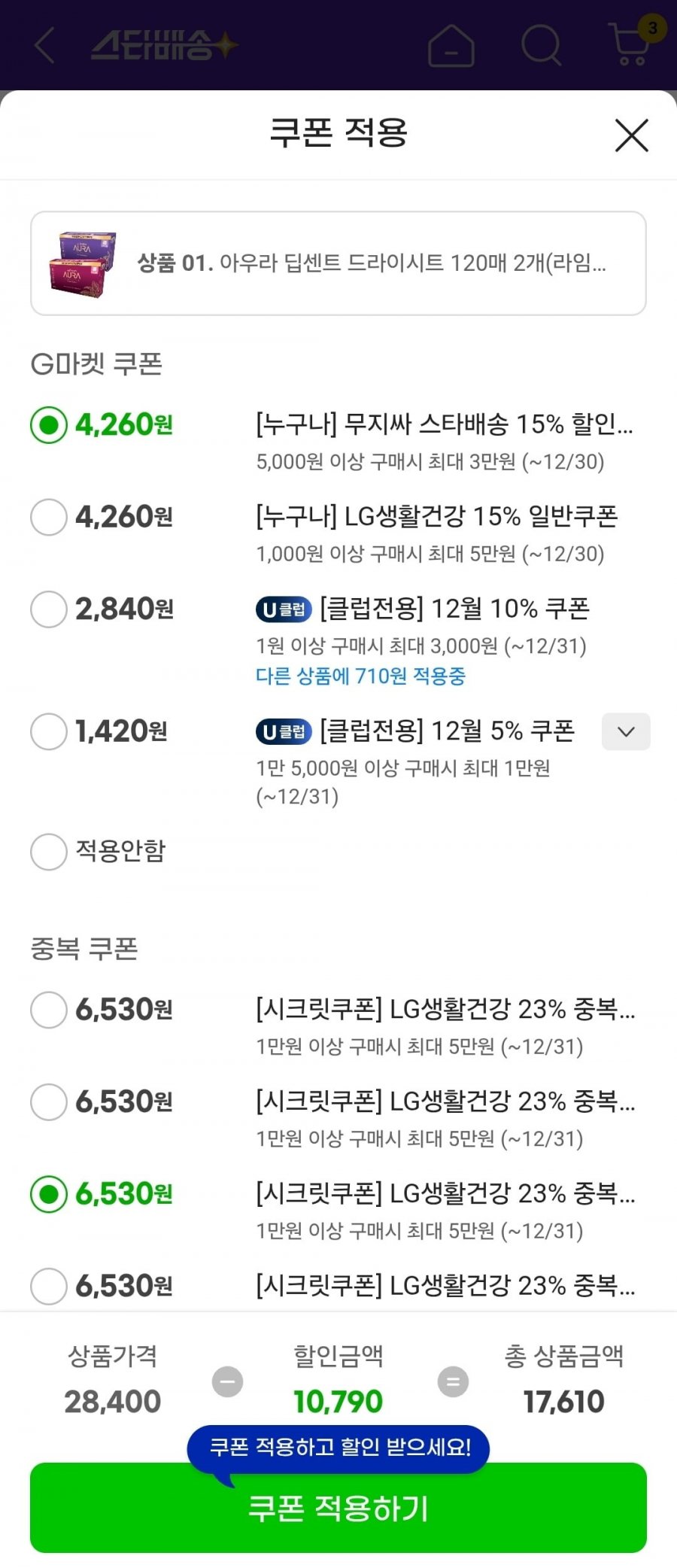Image resolution: width=677 pixels, height=1568 pixels.
Task: Tap the 스타배송 logo
Action: [164, 45]
